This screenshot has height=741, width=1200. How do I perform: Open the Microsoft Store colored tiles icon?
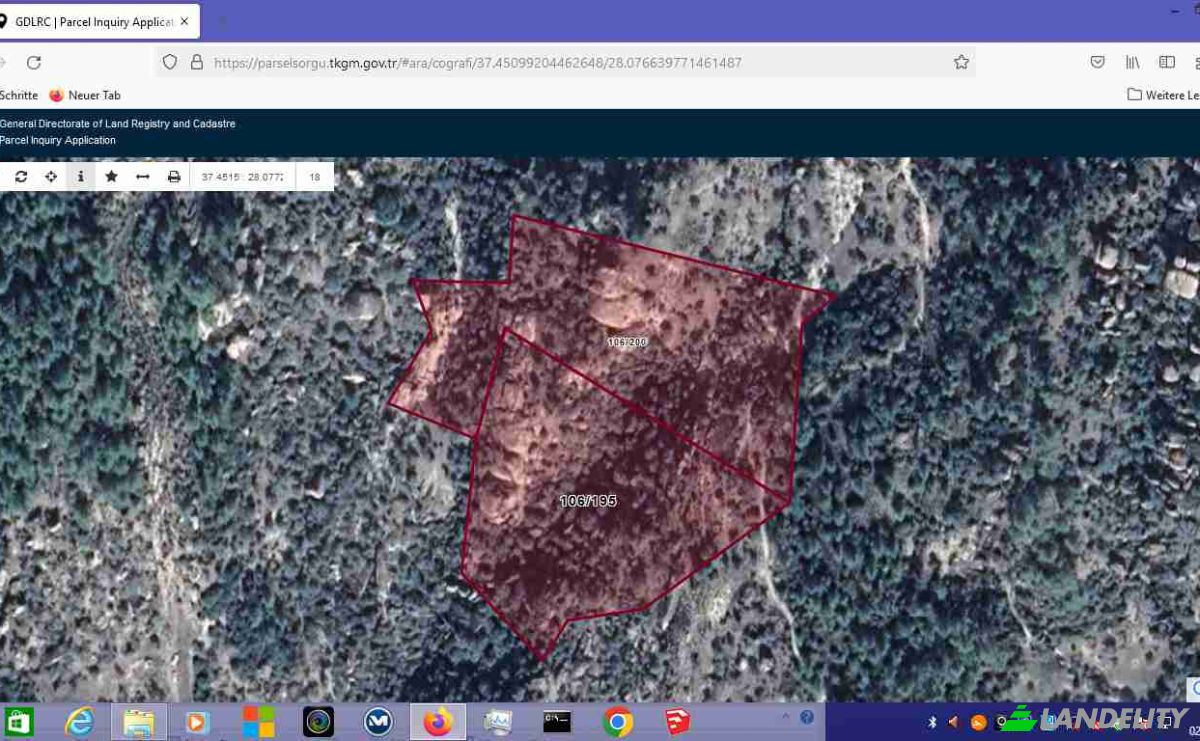[x=258, y=721]
